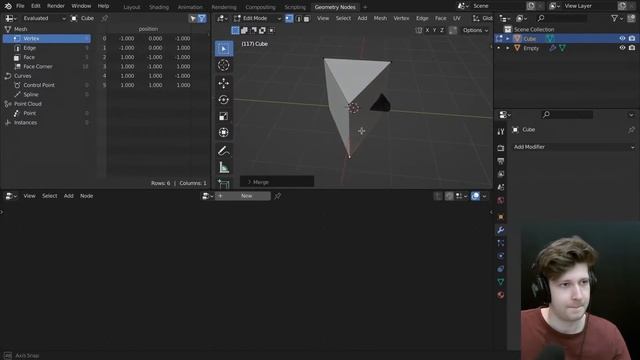Viewport: 640px width, 360px height.
Task: Open the viewport Select menu
Action: point(343,18)
